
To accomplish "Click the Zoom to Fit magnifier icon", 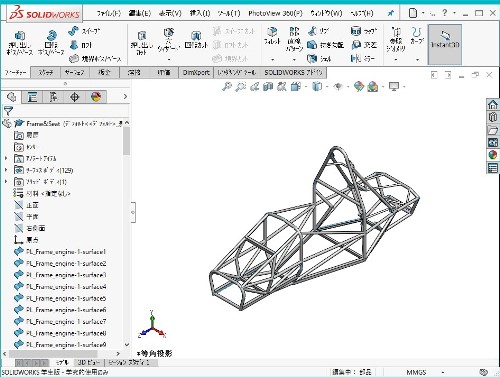I will coord(227,87).
